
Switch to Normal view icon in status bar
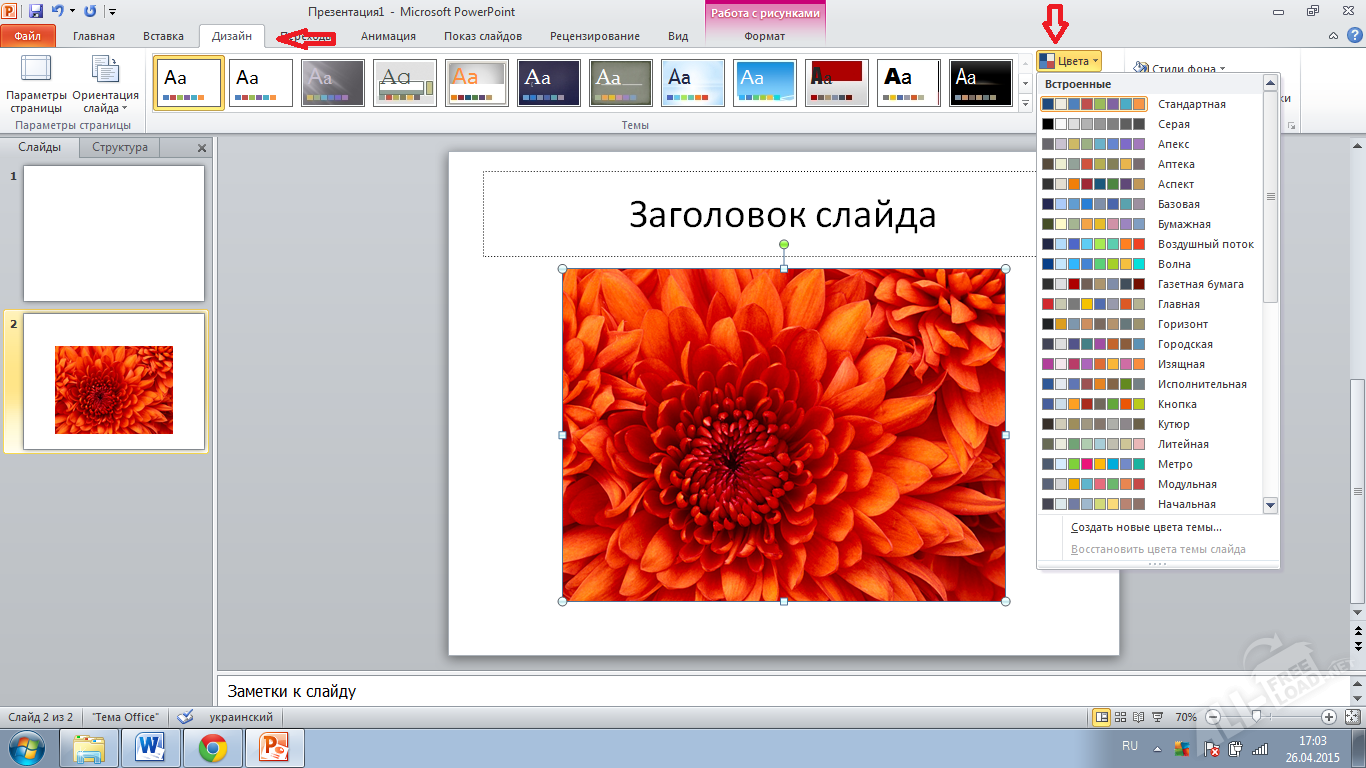[1102, 717]
